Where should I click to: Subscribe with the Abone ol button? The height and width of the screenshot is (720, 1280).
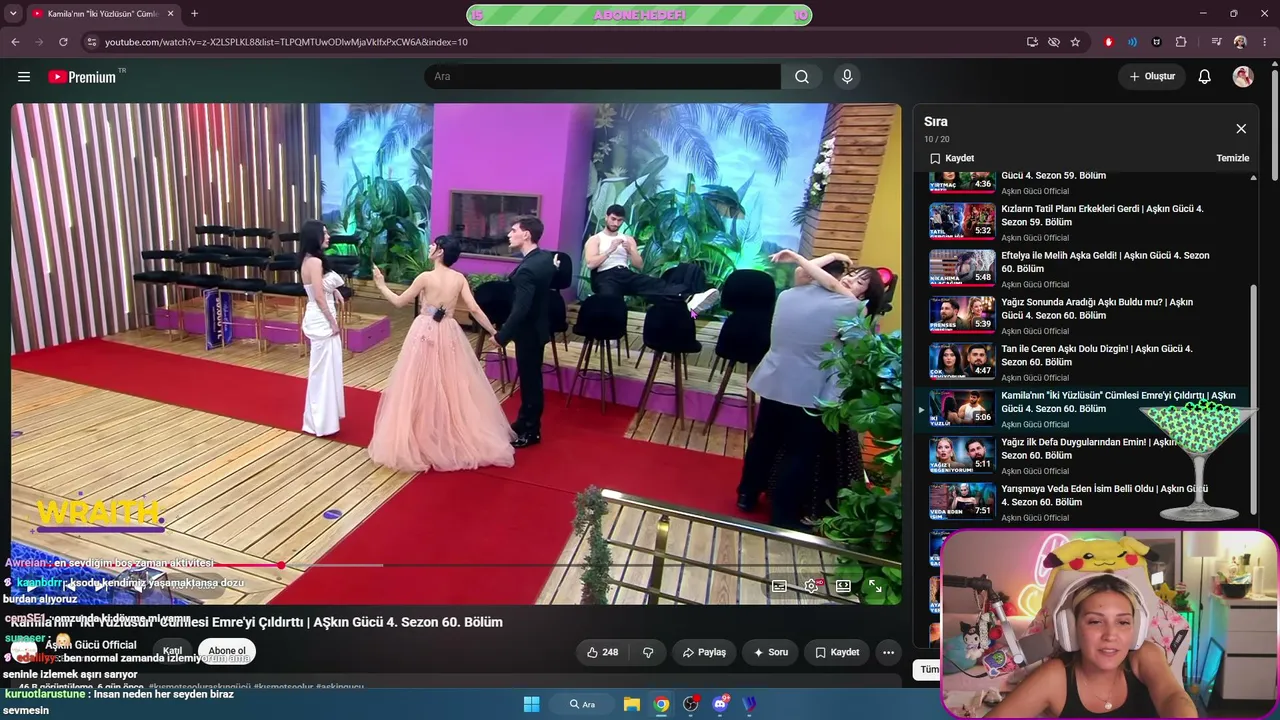tap(227, 651)
